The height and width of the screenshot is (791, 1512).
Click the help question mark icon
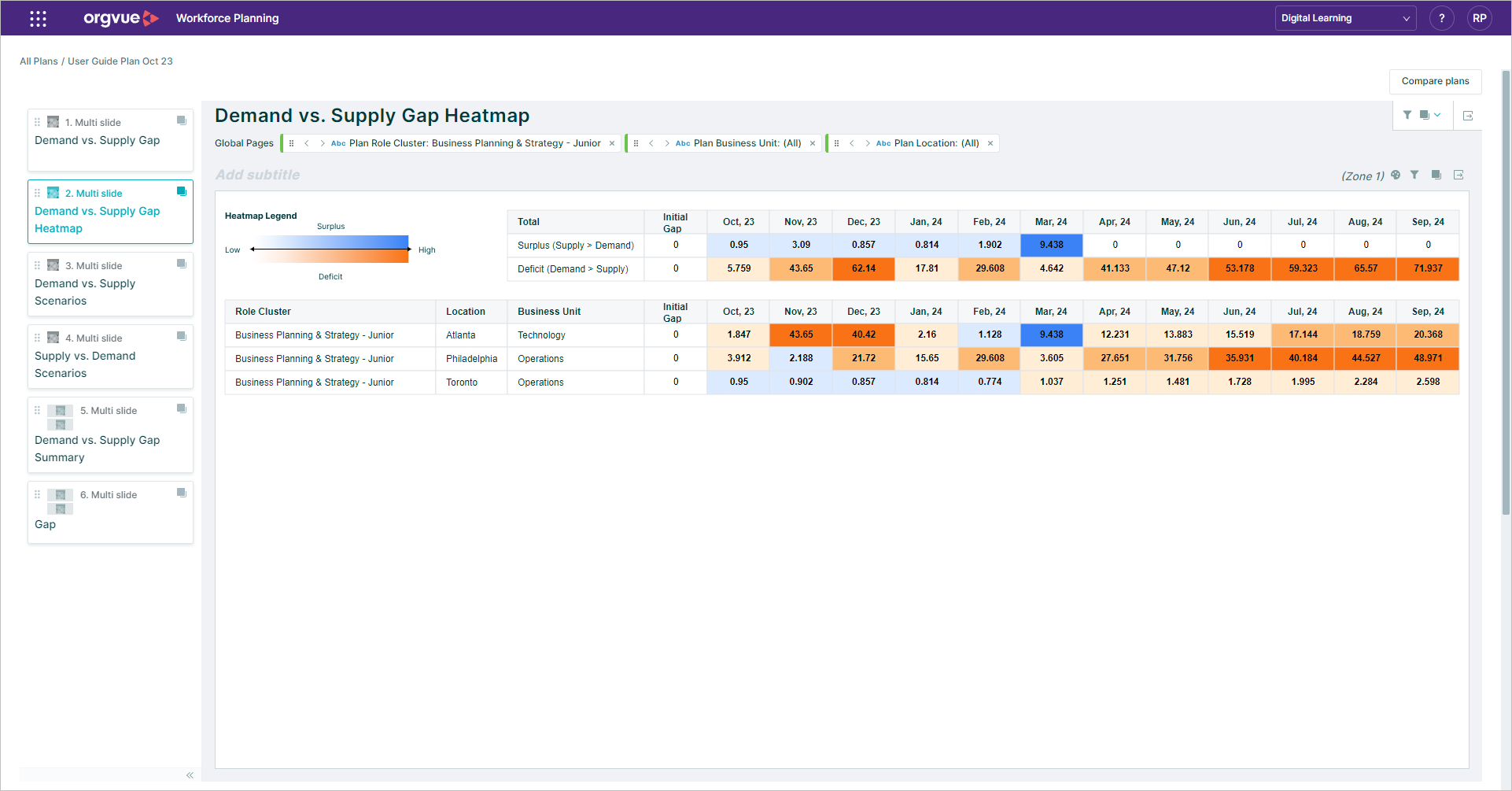[1442, 17]
